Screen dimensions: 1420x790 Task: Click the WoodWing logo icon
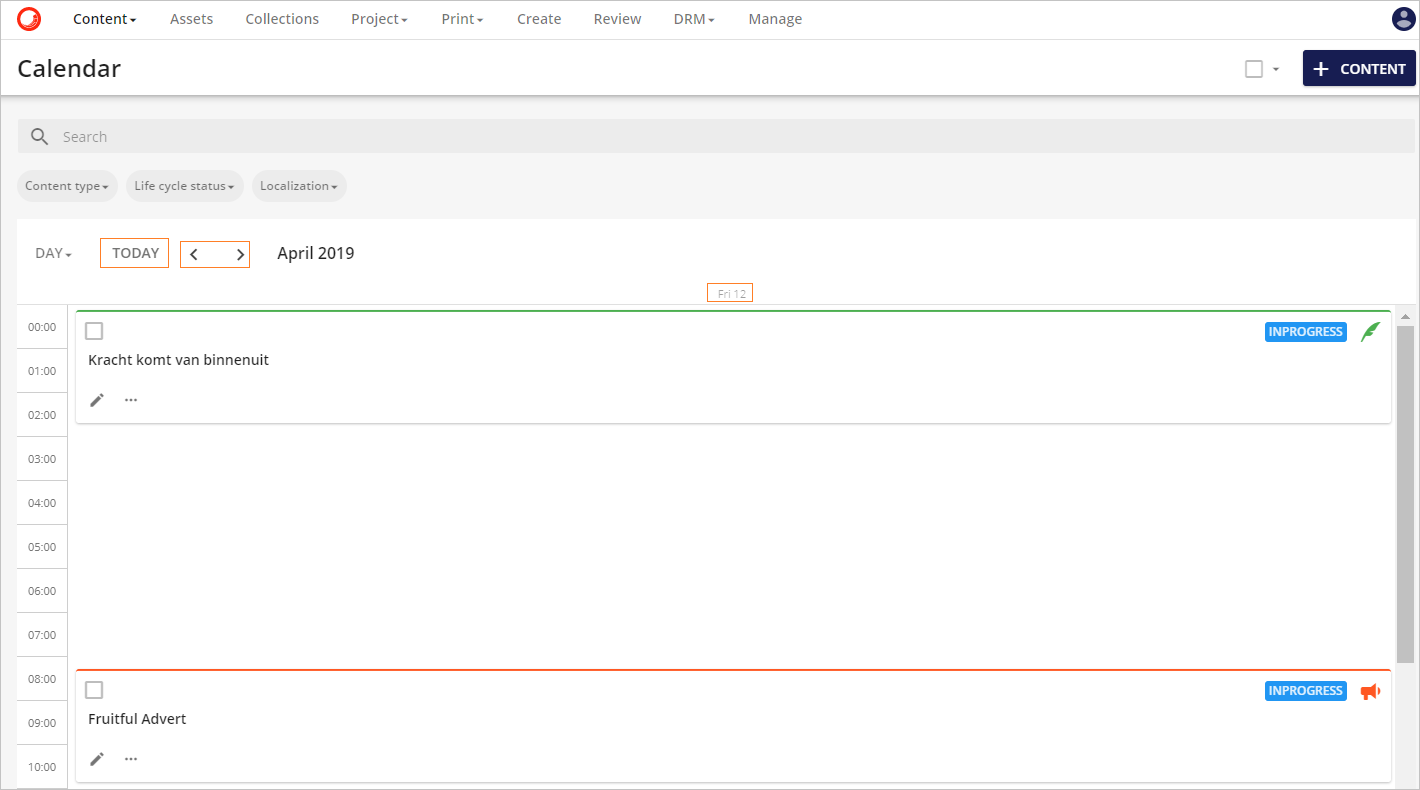[28, 18]
